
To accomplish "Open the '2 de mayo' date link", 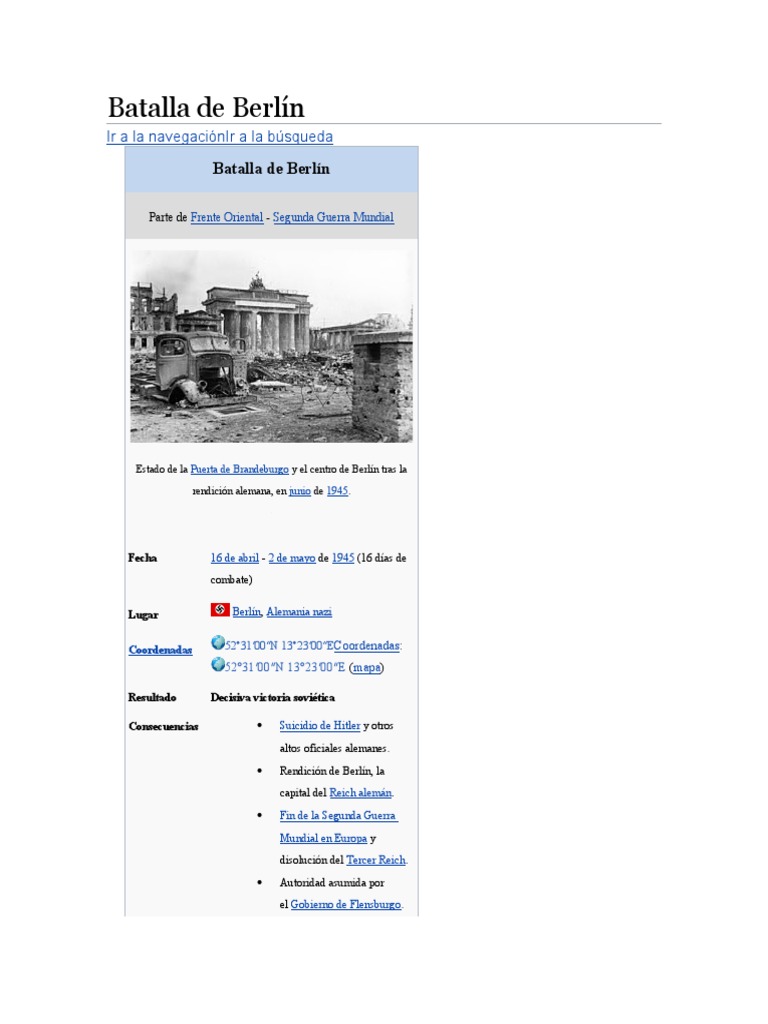I will (291, 558).
